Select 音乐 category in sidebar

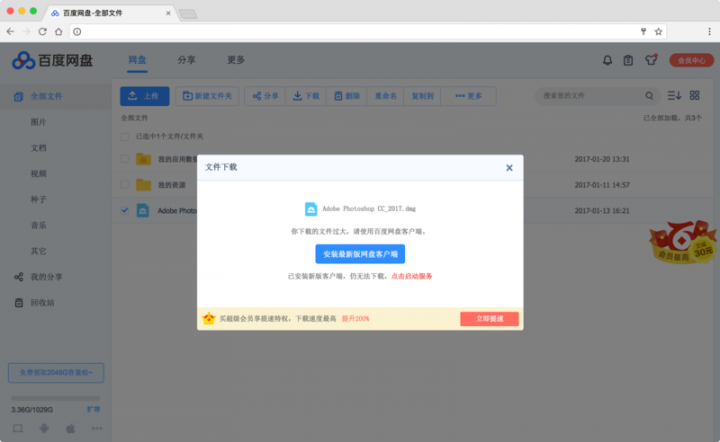39,225
